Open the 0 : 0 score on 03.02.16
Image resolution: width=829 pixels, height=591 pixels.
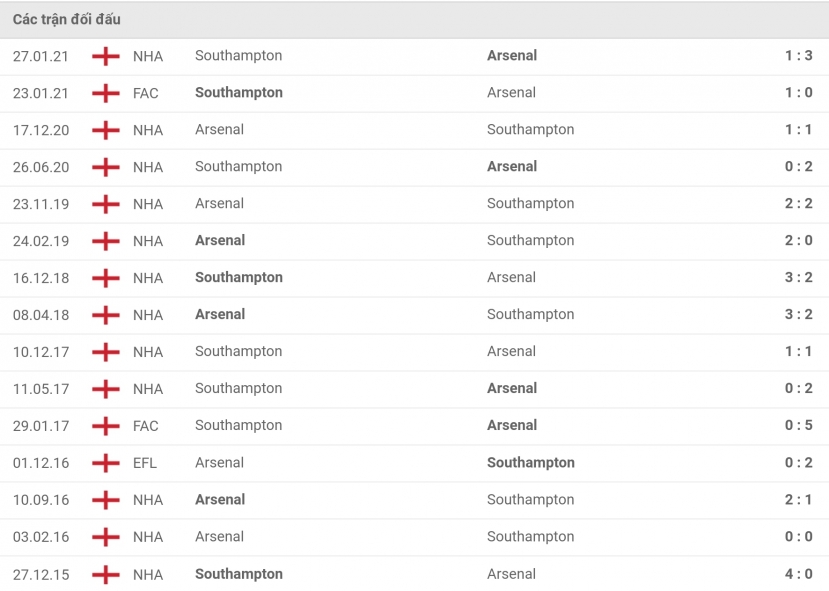pos(798,537)
